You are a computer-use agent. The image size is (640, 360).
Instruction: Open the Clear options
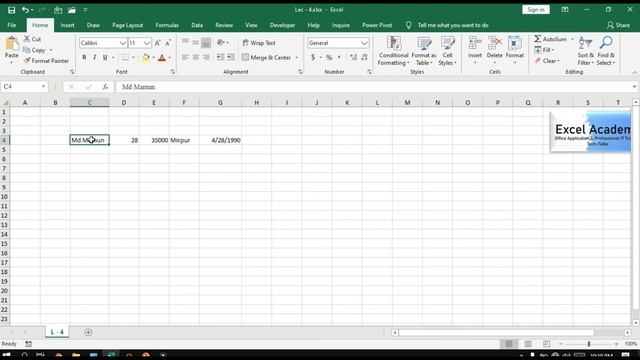click(x=547, y=61)
